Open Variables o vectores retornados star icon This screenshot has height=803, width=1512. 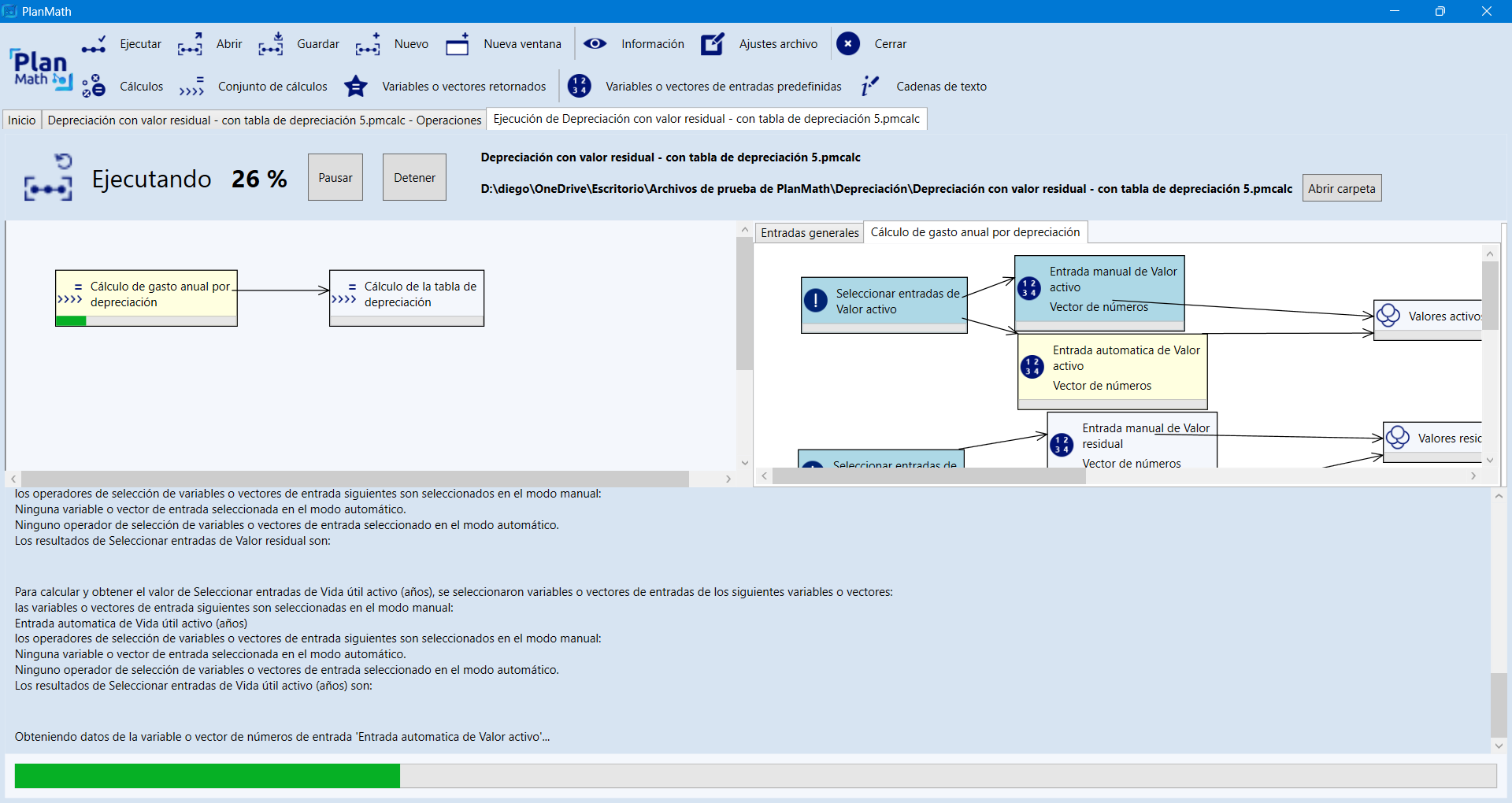click(356, 87)
